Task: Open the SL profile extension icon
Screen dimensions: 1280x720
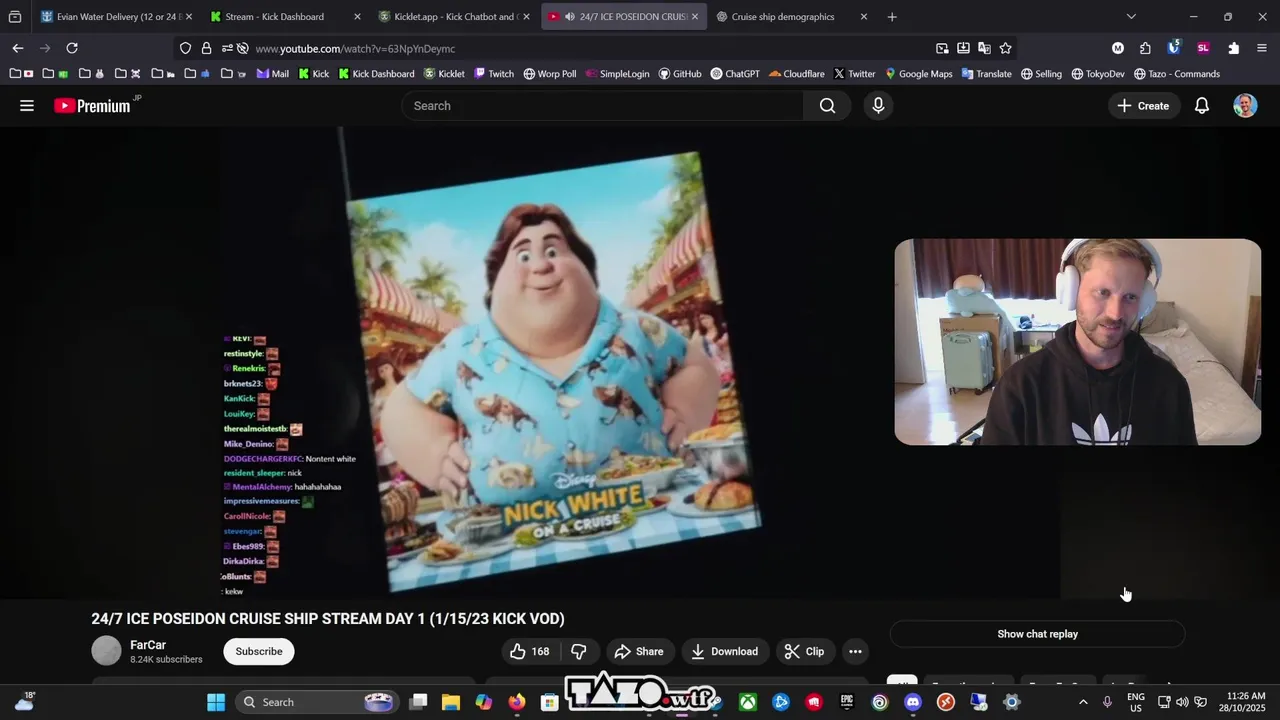Action: click(x=1203, y=48)
